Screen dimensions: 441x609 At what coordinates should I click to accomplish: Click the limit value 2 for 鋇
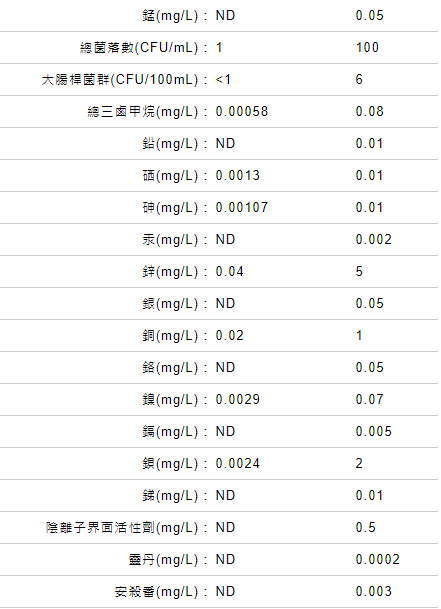tap(359, 463)
